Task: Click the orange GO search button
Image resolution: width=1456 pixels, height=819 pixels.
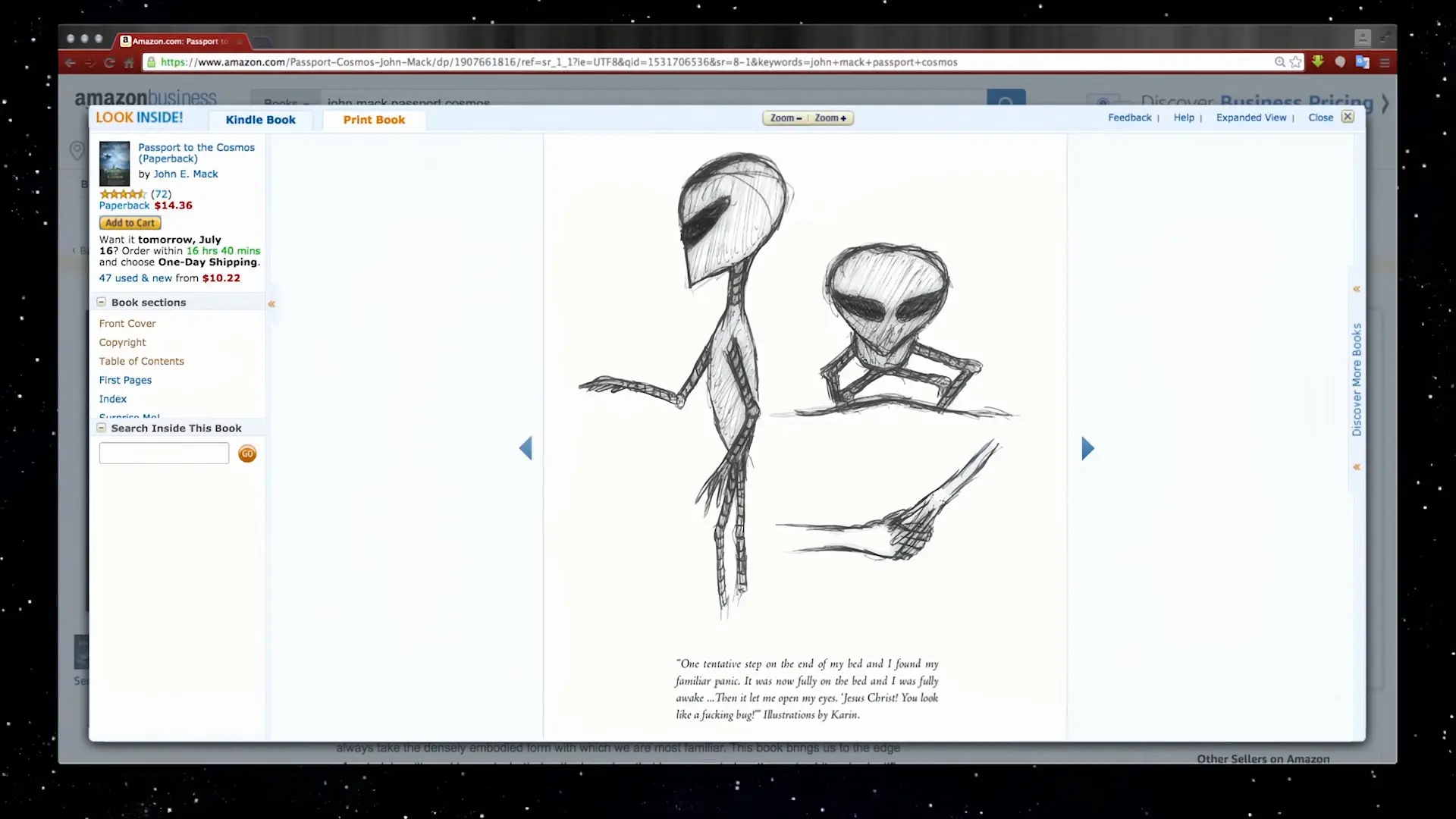Action: point(247,453)
